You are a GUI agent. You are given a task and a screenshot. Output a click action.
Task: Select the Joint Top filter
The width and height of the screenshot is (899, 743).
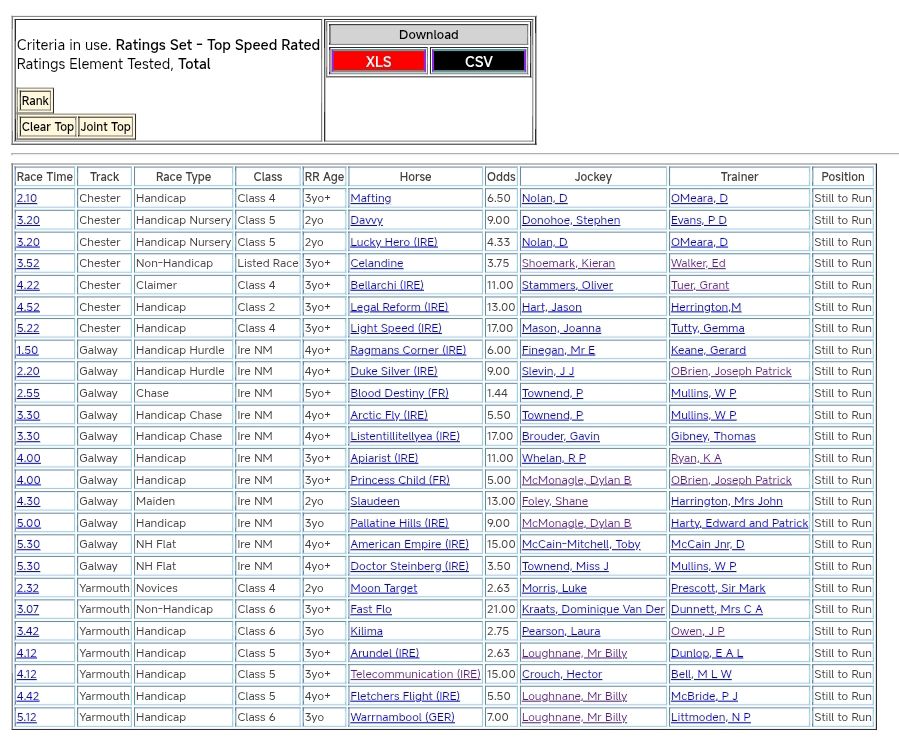pyautogui.click(x=105, y=127)
